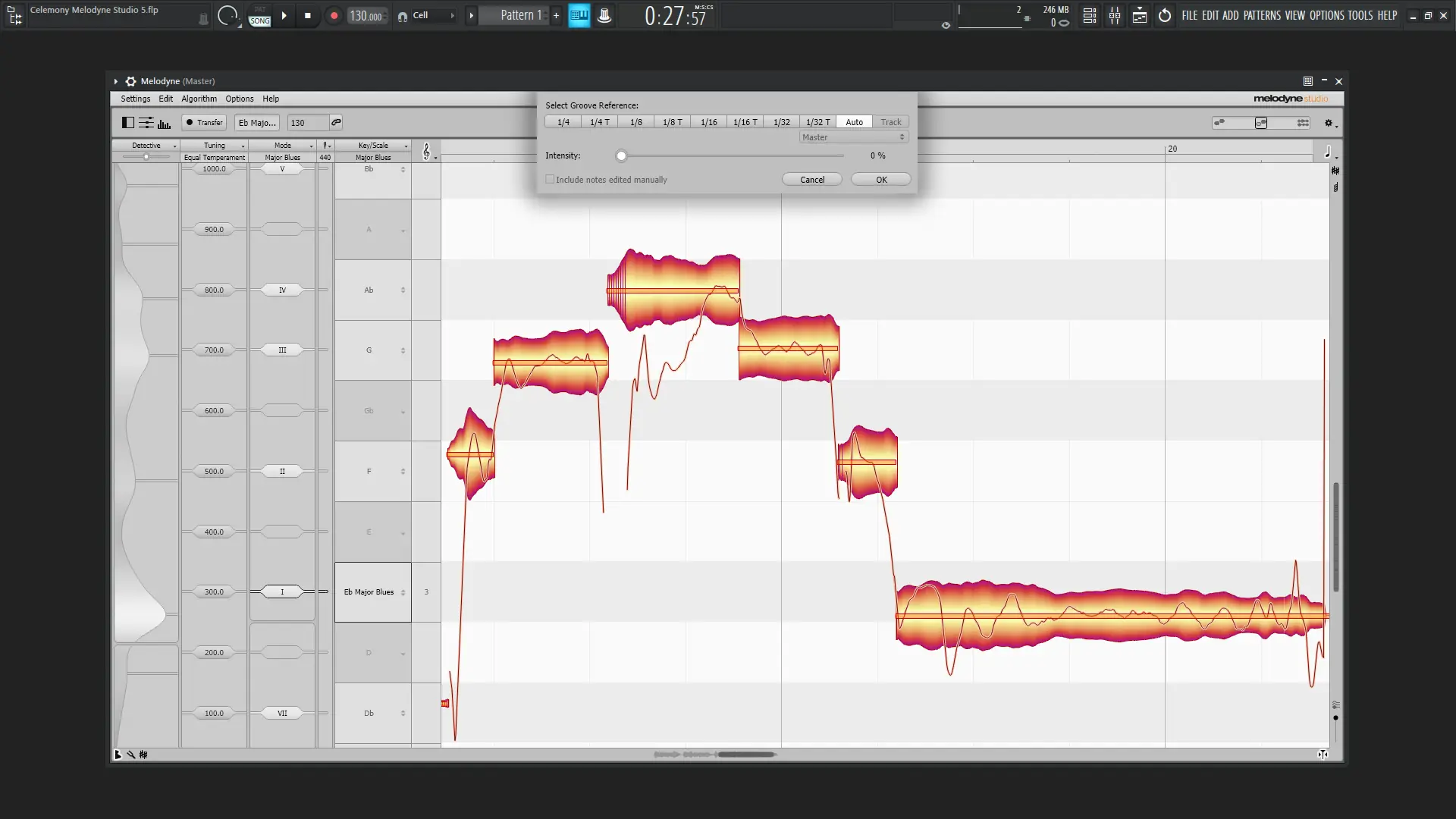Expand the Tuning column dropdown

tap(243, 146)
